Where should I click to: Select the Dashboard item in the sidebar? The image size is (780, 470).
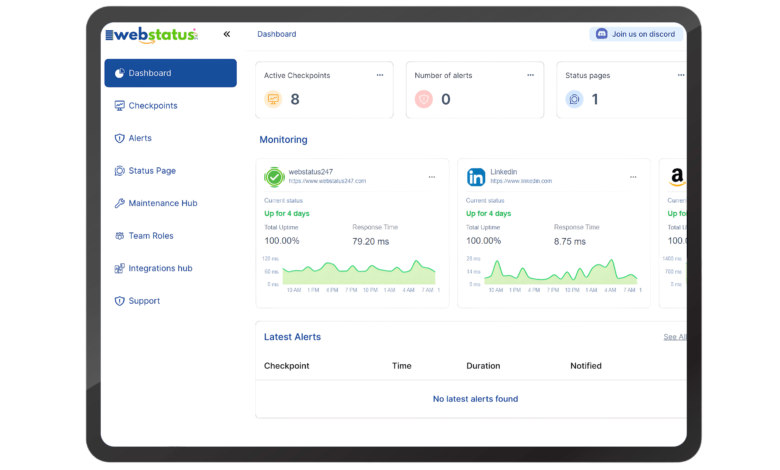(x=170, y=73)
